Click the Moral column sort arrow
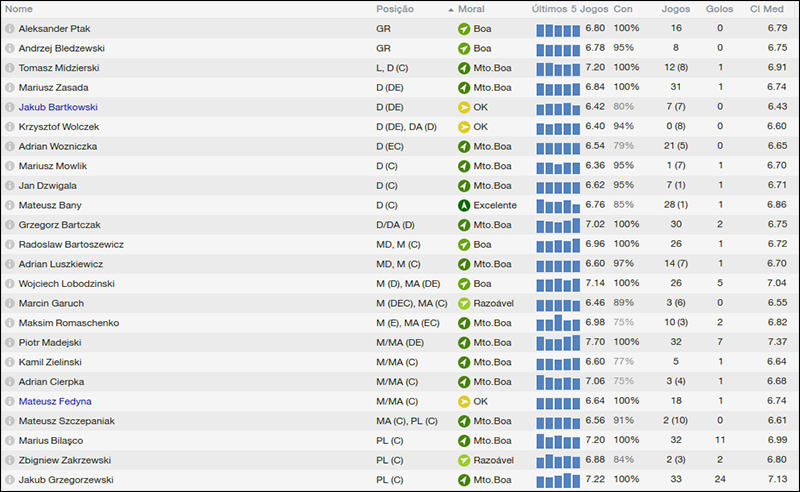 [451, 9]
